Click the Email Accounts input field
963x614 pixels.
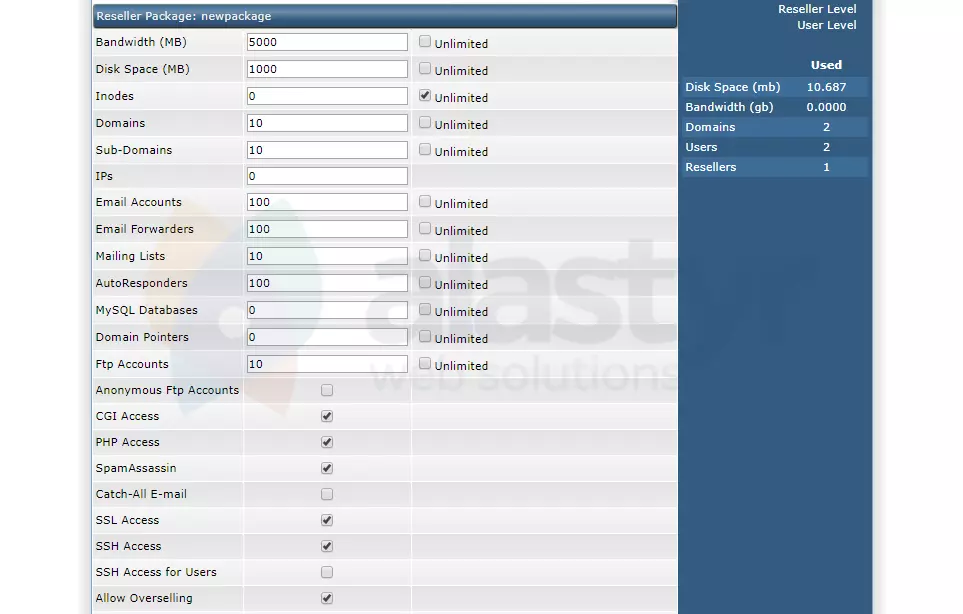click(327, 202)
